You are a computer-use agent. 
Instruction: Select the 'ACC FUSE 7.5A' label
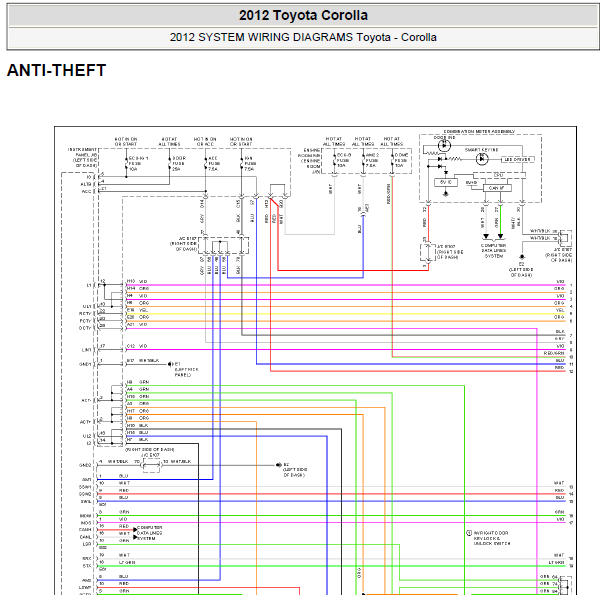(214, 163)
